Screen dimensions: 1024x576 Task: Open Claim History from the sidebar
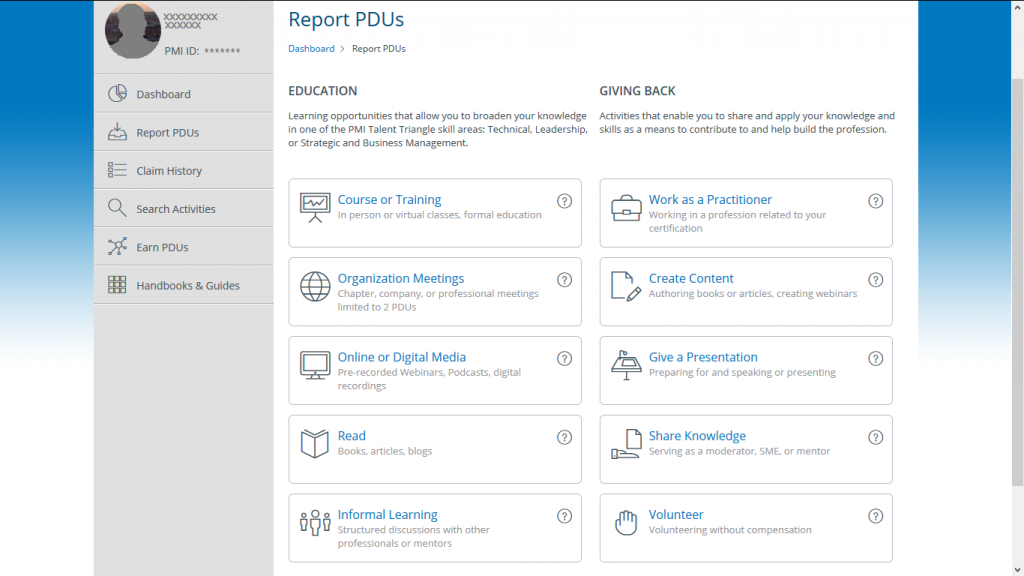click(184, 170)
